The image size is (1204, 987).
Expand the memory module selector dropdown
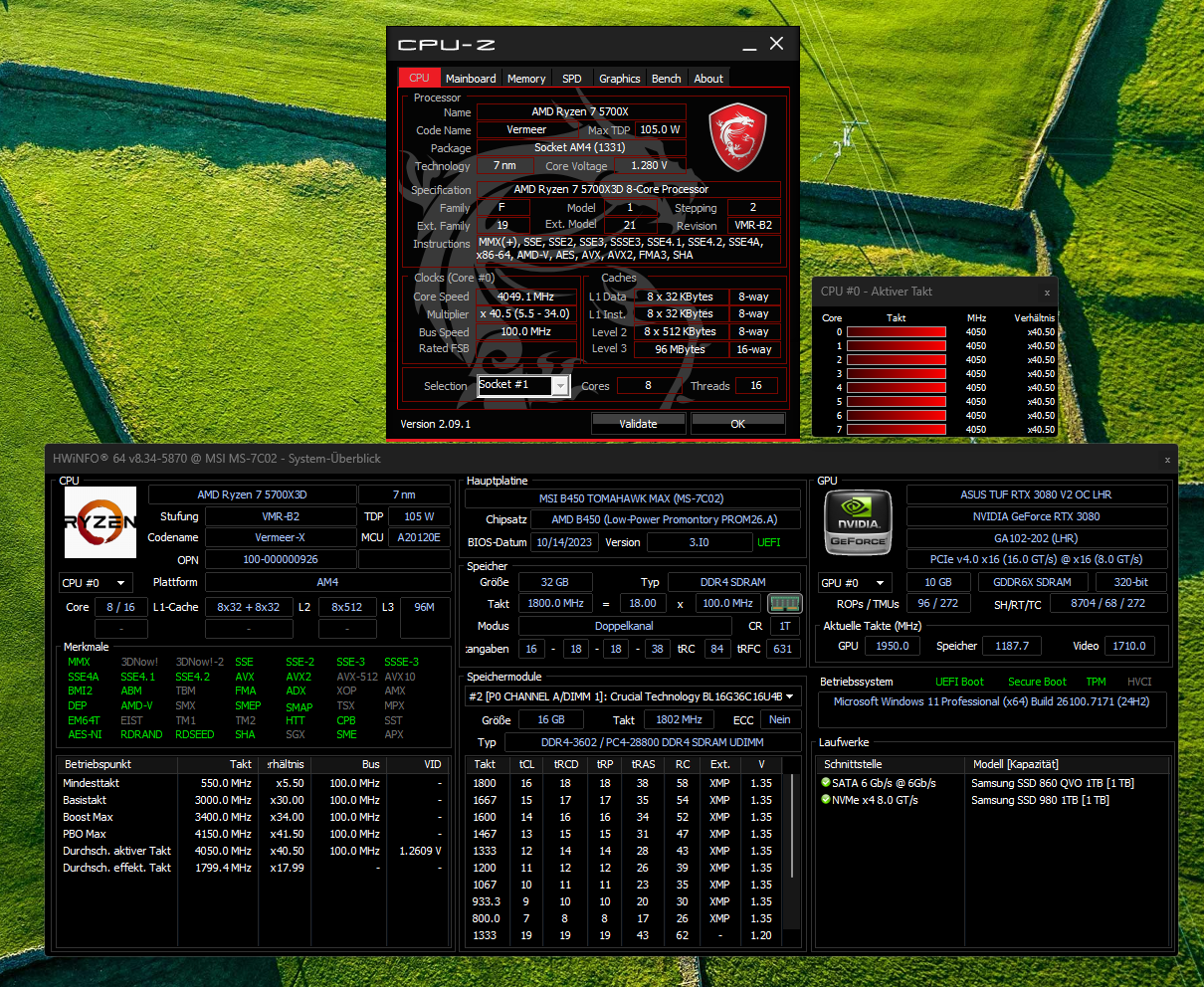click(791, 696)
